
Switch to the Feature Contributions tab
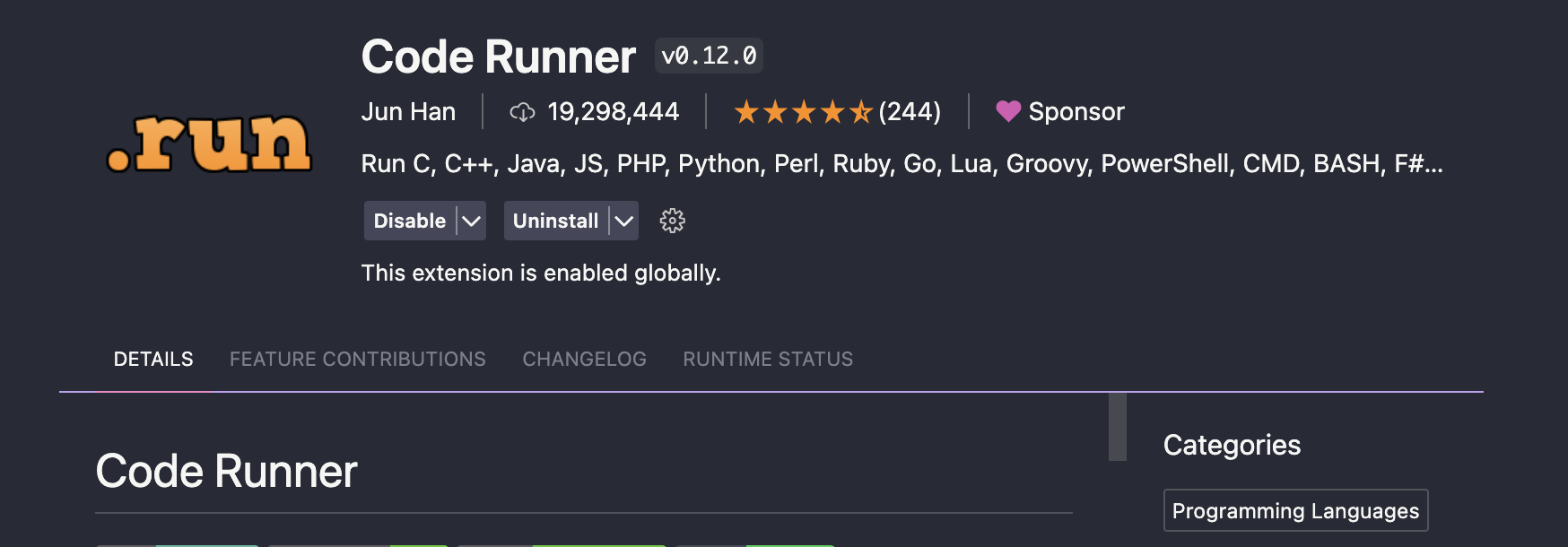click(x=357, y=359)
